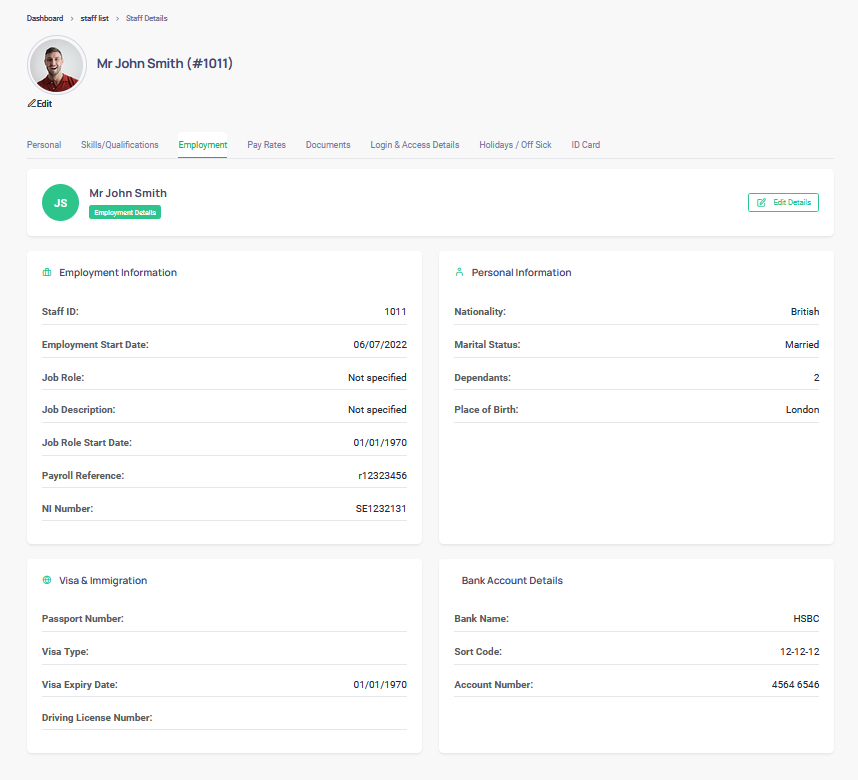Open the Skills/Qualifications tab
This screenshot has width=858, height=780.
(119, 144)
